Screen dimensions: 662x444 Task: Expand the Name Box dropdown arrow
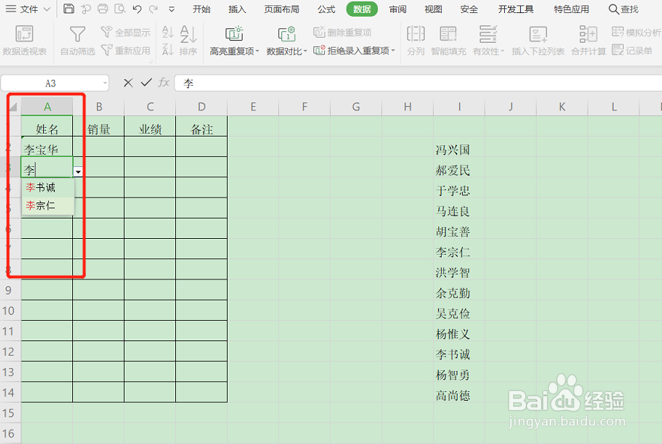click(x=105, y=84)
